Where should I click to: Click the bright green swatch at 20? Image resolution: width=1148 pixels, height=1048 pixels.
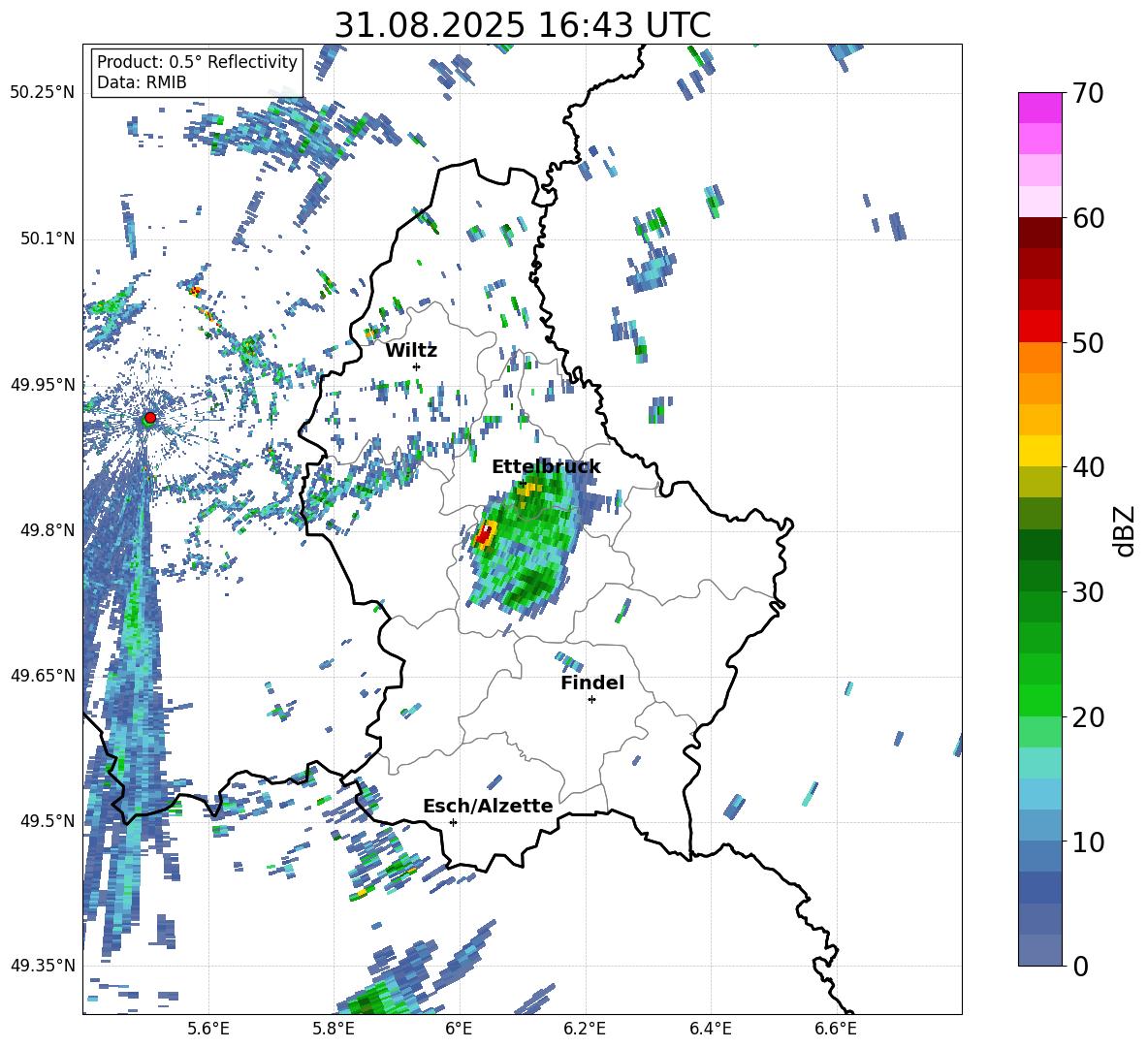(1040, 700)
